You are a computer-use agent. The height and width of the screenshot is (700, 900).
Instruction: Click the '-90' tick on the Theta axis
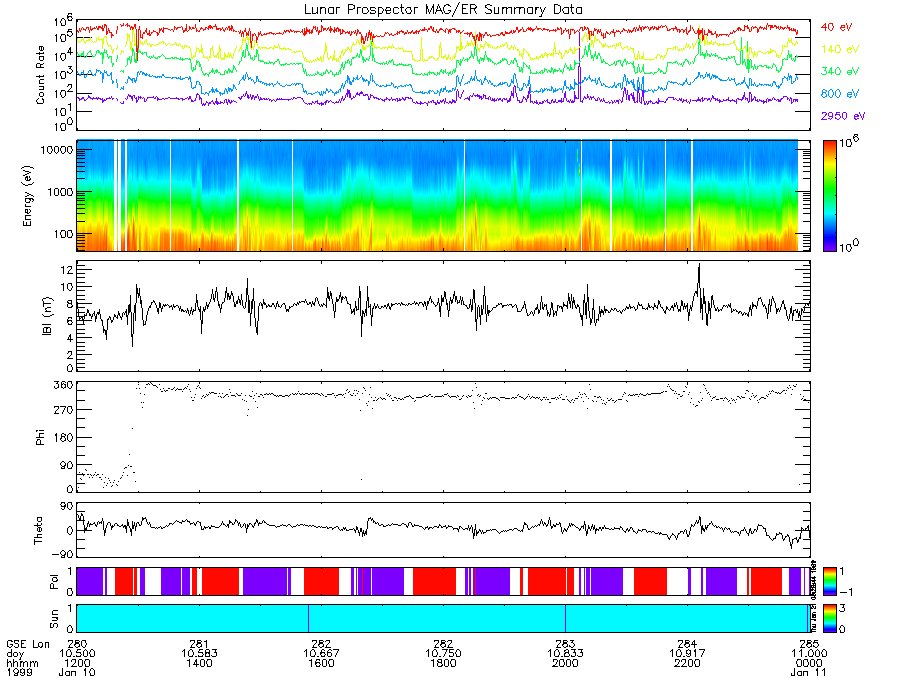tap(62, 554)
